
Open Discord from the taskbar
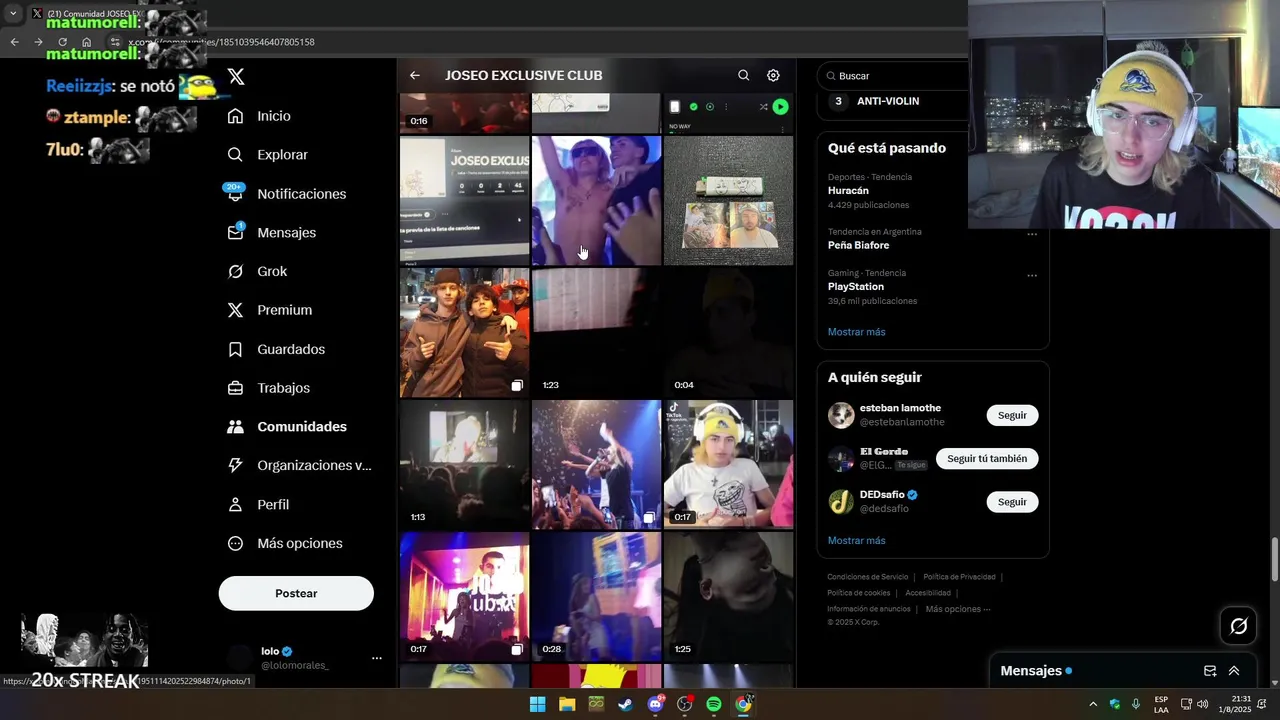coord(655,704)
